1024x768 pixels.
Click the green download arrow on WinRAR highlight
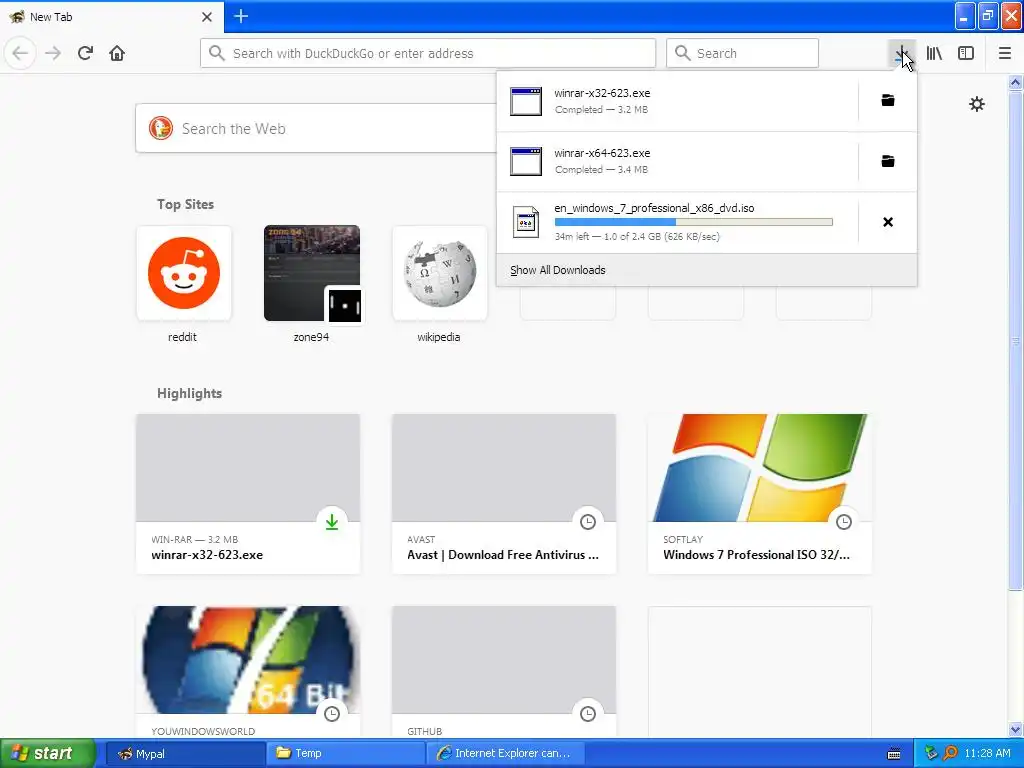click(x=332, y=521)
